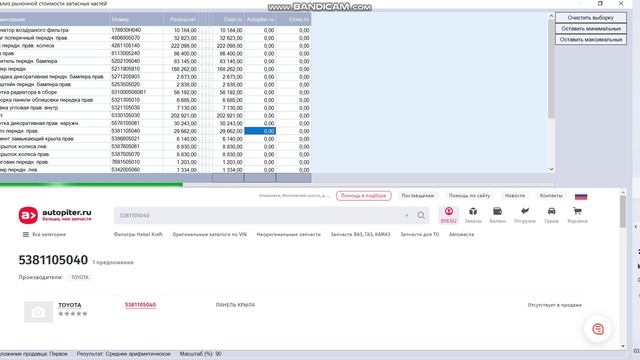Click the side panel collapse arrow
The height and width of the screenshot is (360, 640).
[x=636, y=227]
